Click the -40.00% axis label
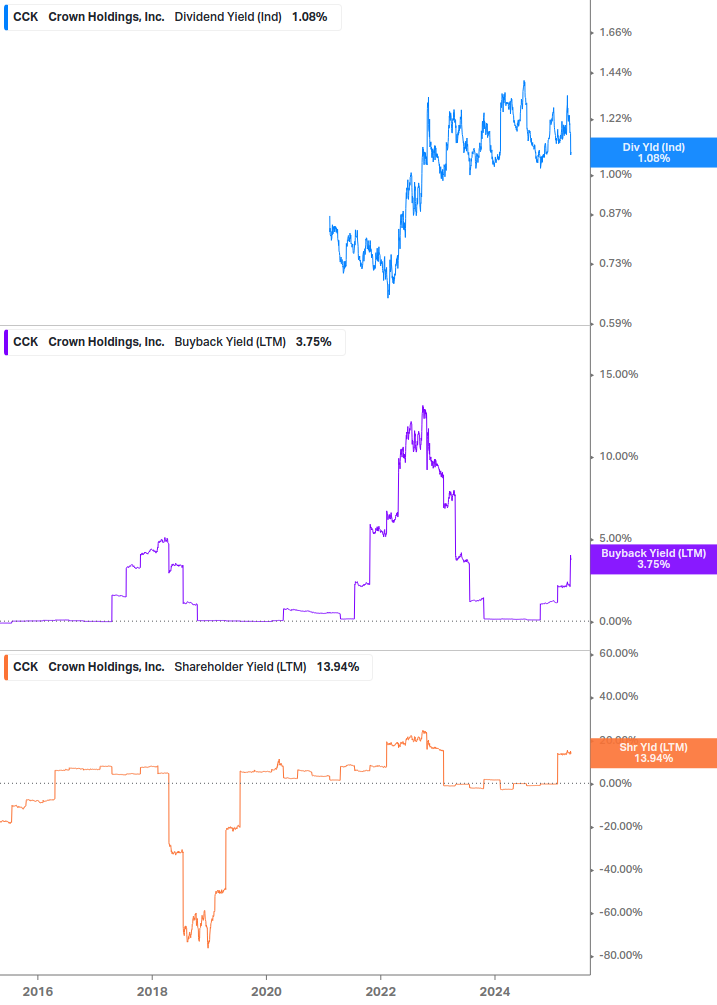 tap(620, 870)
